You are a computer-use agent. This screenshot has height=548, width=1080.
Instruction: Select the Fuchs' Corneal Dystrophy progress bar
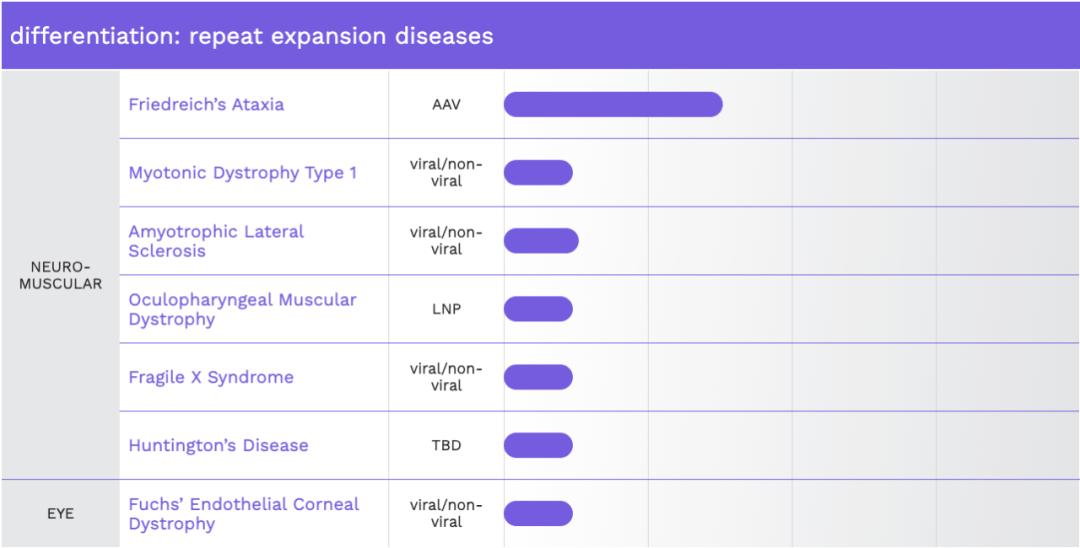(538, 513)
